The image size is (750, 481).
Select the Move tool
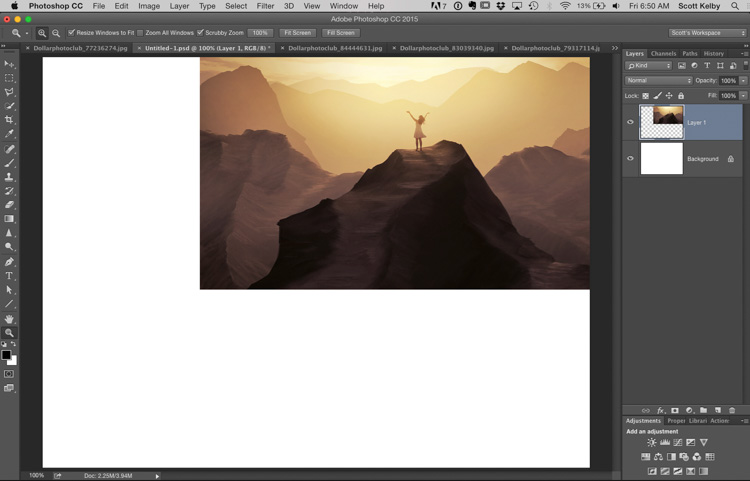tap(10, 64)
